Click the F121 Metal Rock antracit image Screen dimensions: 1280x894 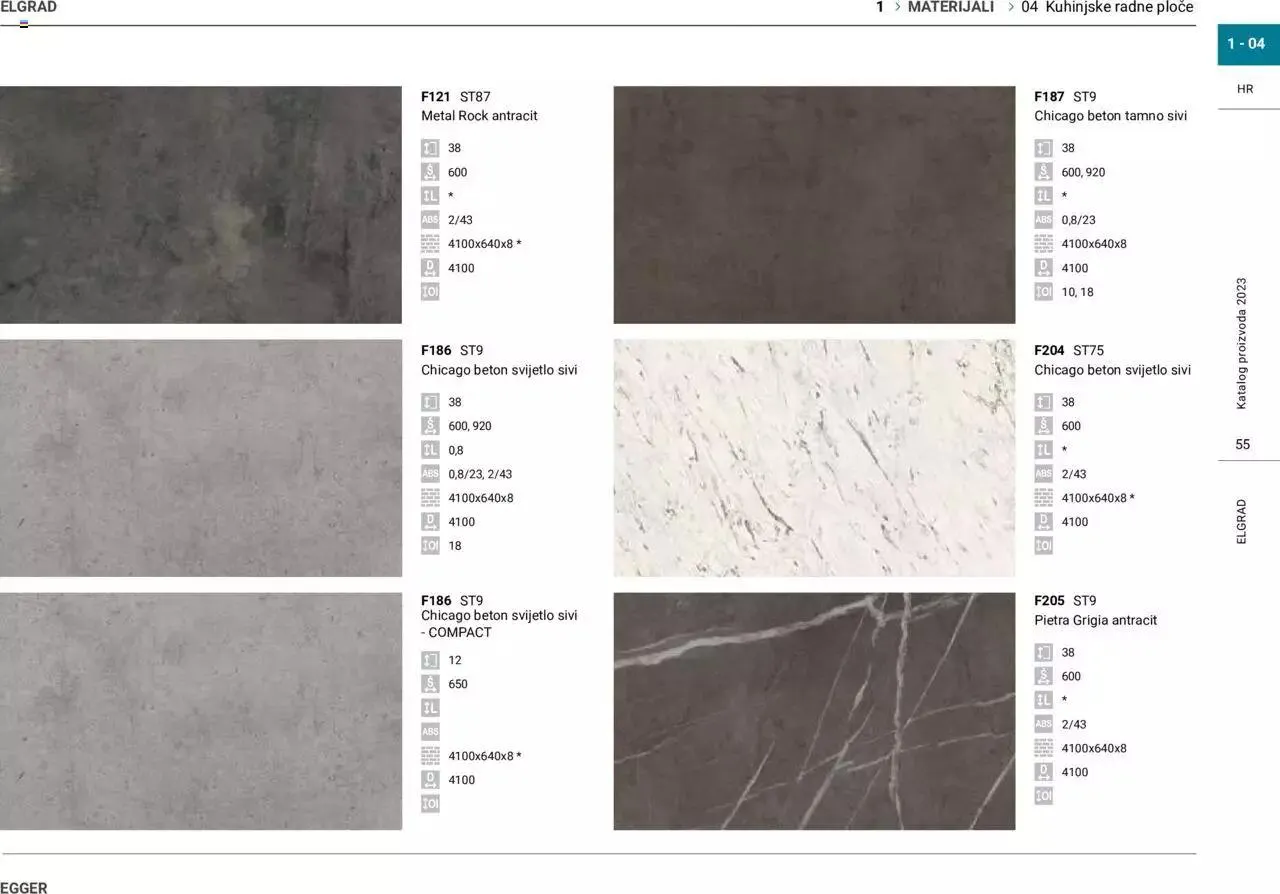201,205
